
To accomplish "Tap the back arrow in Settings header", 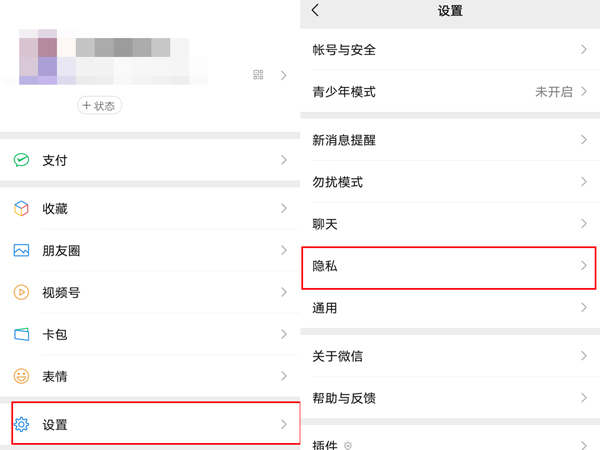I will click(316, 11).
